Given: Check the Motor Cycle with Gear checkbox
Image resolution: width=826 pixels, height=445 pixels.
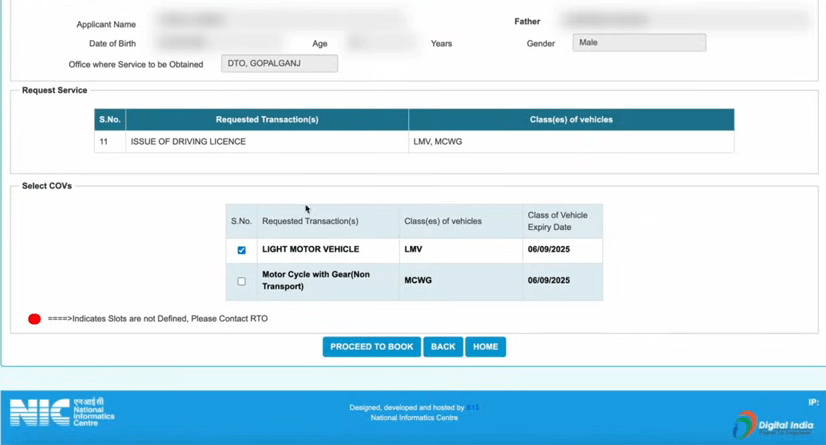Looking at the screenshot, I should point(241,281).
